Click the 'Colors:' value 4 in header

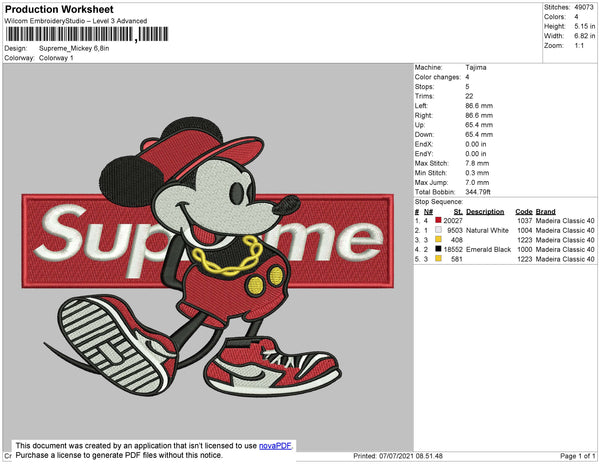click(x=576, y=17)
